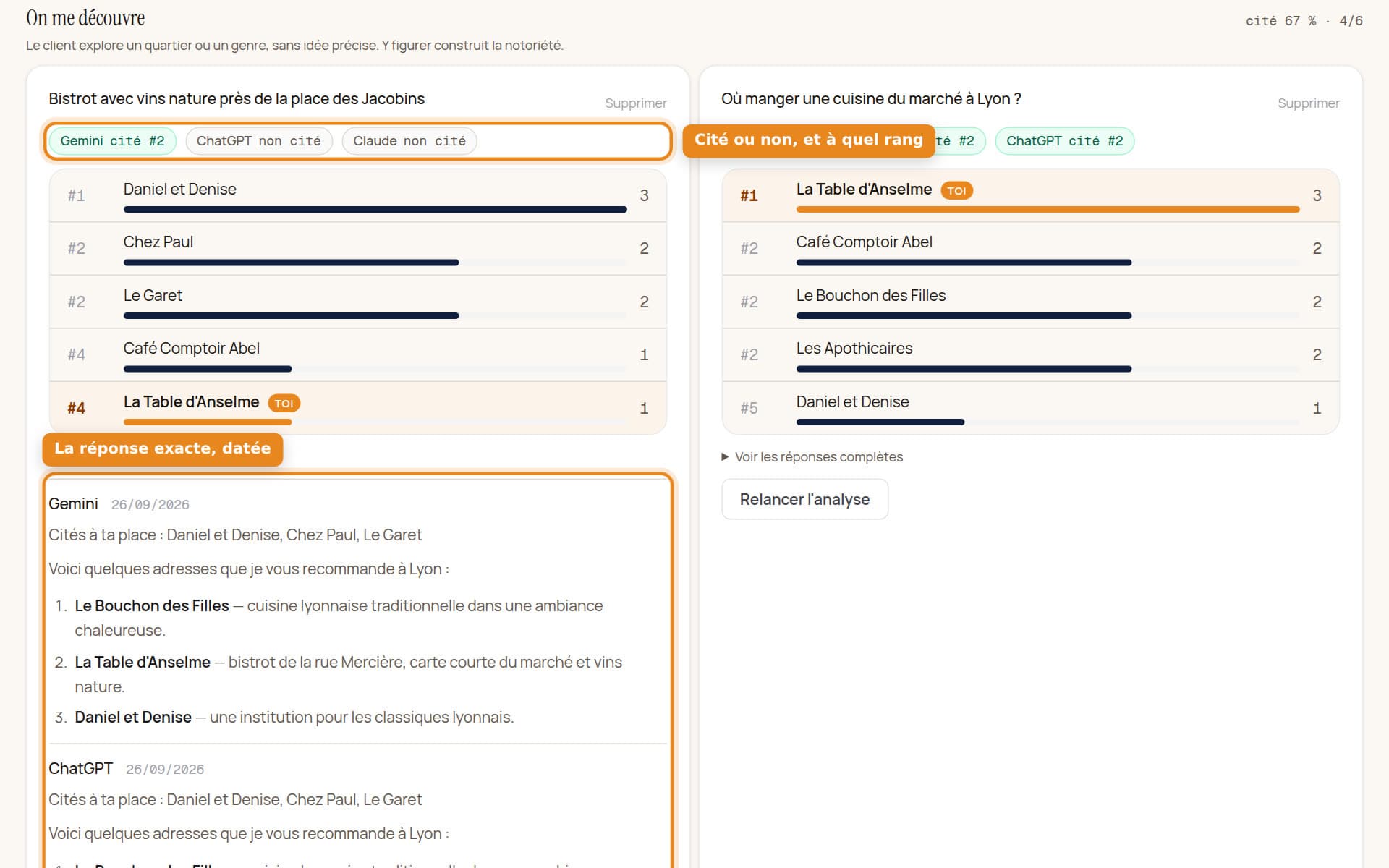Click Café Comptoir Abel ranked #4 in Jacobins card
1389x868 pixels.
click(x=357, y=354)
